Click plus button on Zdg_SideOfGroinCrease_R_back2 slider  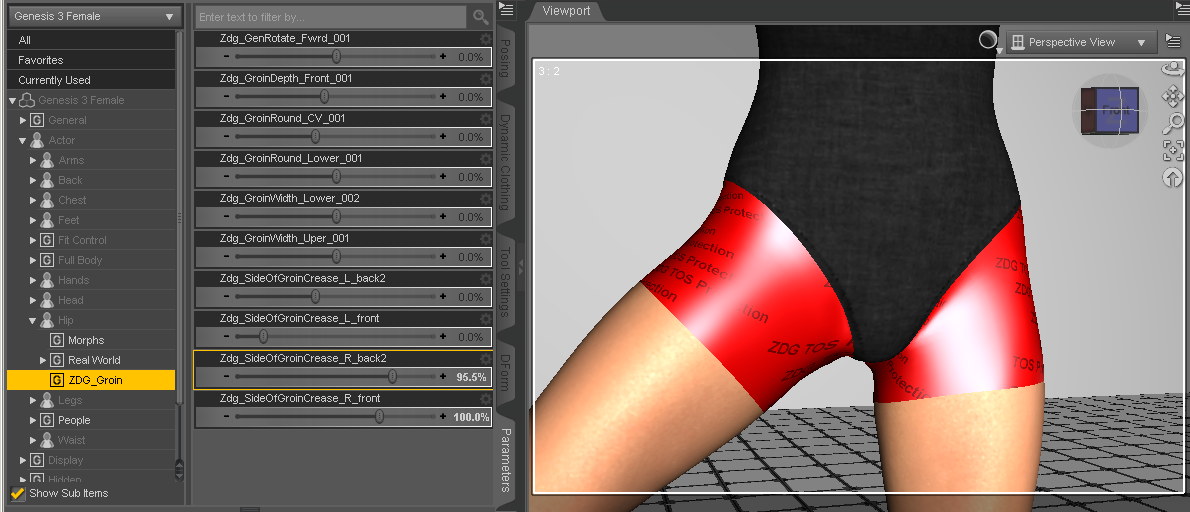[442, 376]
